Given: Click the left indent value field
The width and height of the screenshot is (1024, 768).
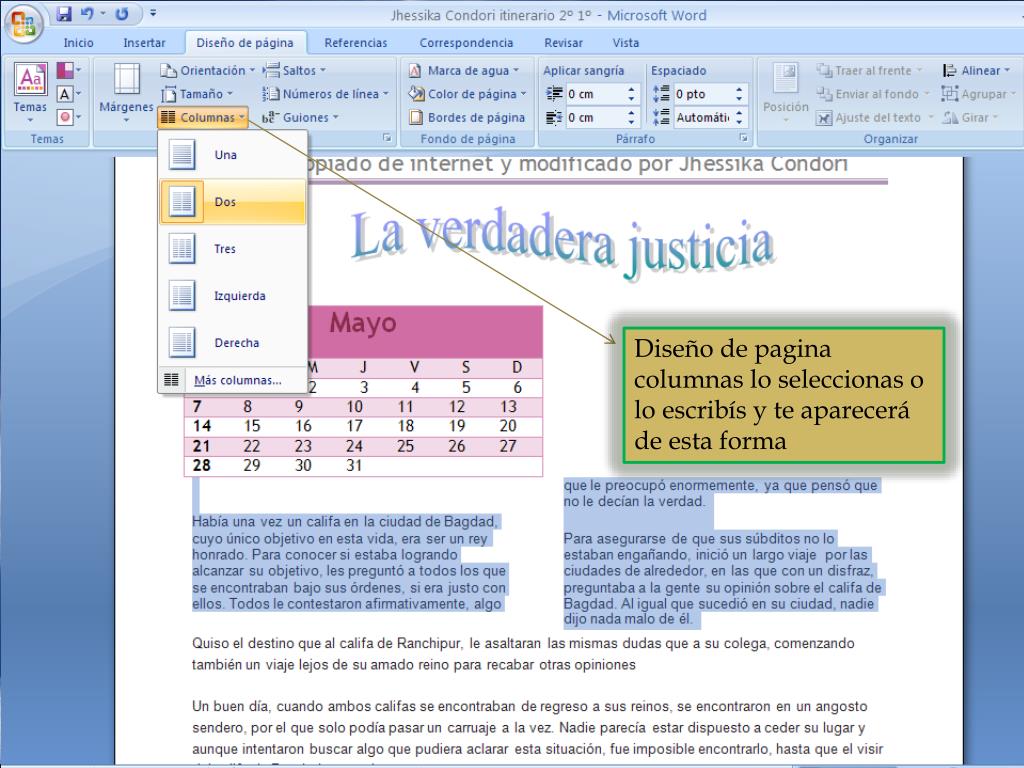Looking at the screenshot, I should [x=594, y=94].
